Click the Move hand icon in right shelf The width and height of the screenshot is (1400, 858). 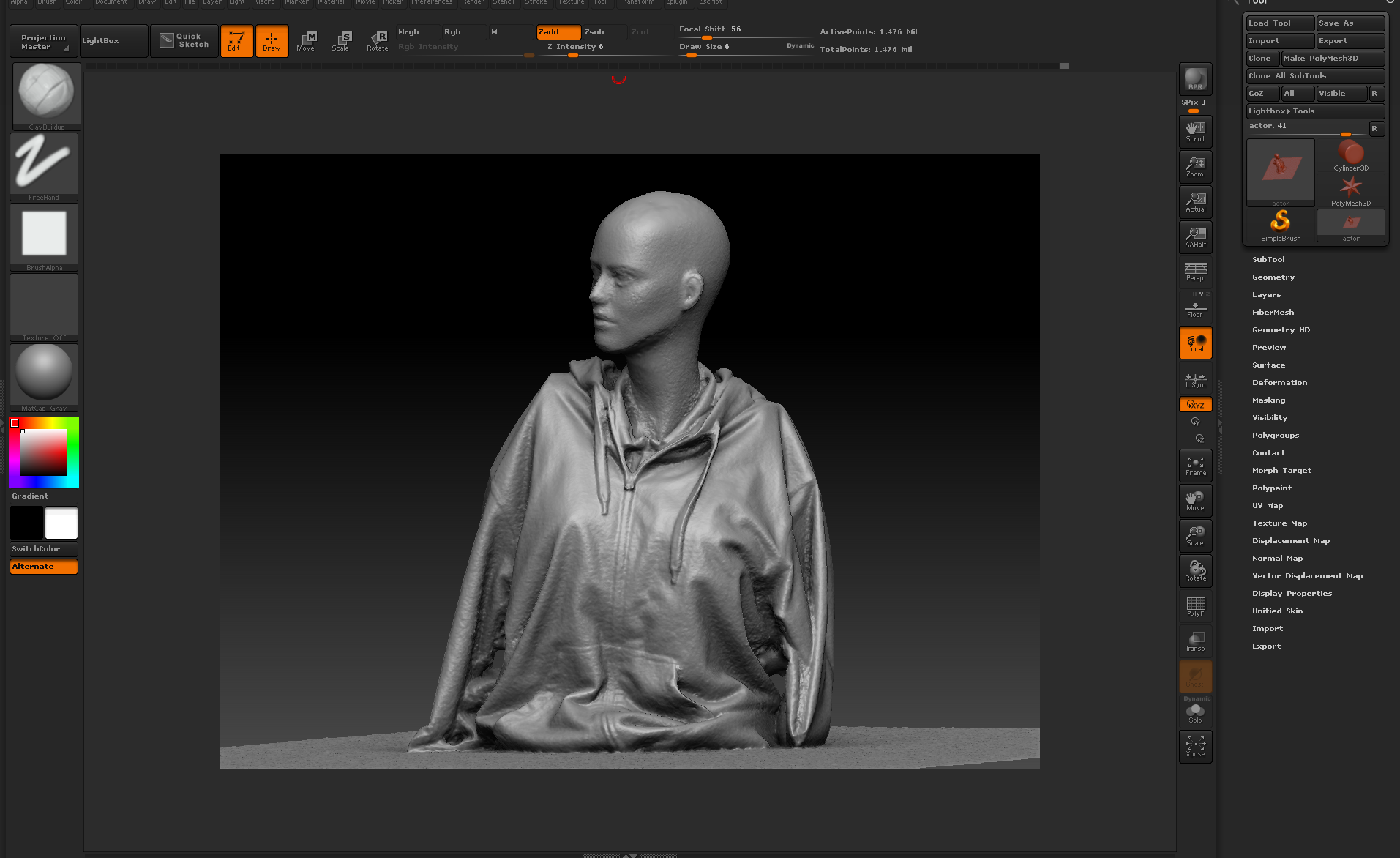[1195, 501]
